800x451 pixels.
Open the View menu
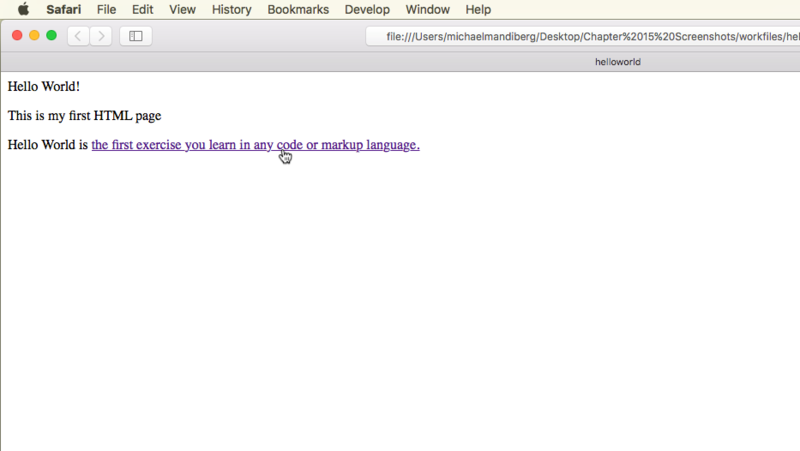pyautogui.click(x=182, y=9)
